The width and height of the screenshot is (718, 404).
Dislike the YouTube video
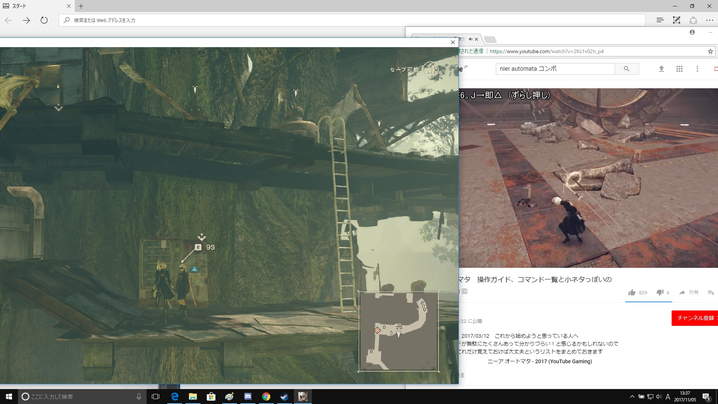(663, 292)
